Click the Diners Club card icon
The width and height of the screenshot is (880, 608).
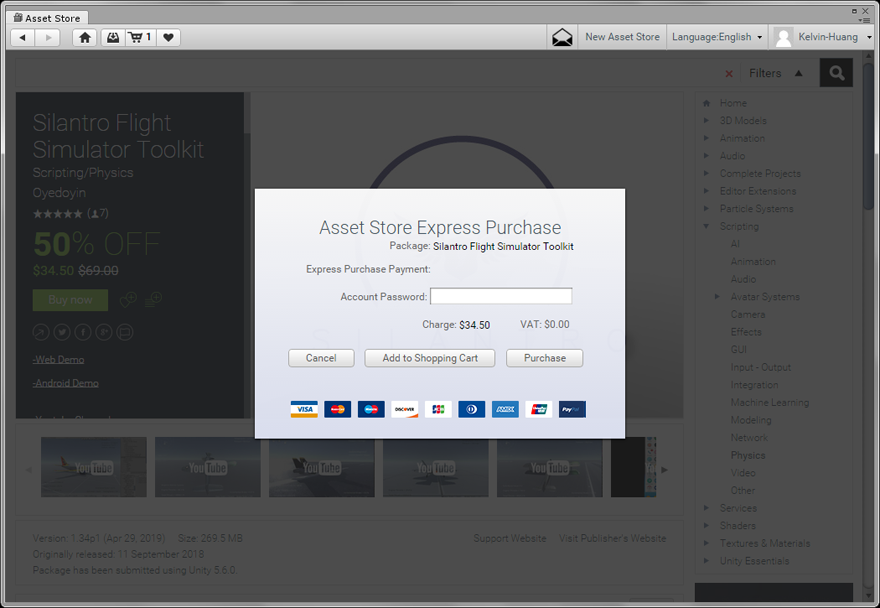click(x=471, y=409)
